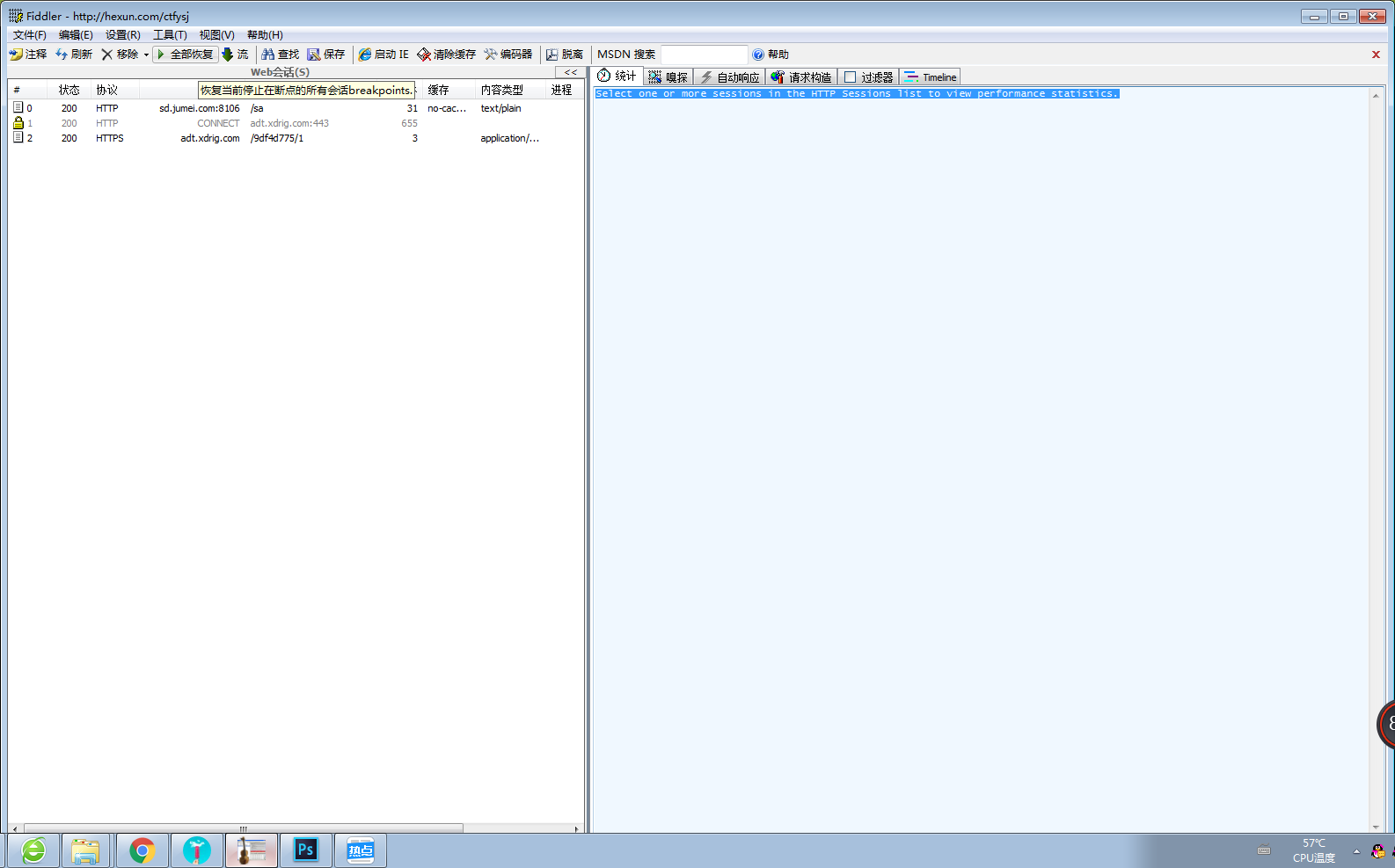Close the toolbar with red X
This screenshot has height=868, width=1395.
pyautogui.click(x=1376, y=55)
